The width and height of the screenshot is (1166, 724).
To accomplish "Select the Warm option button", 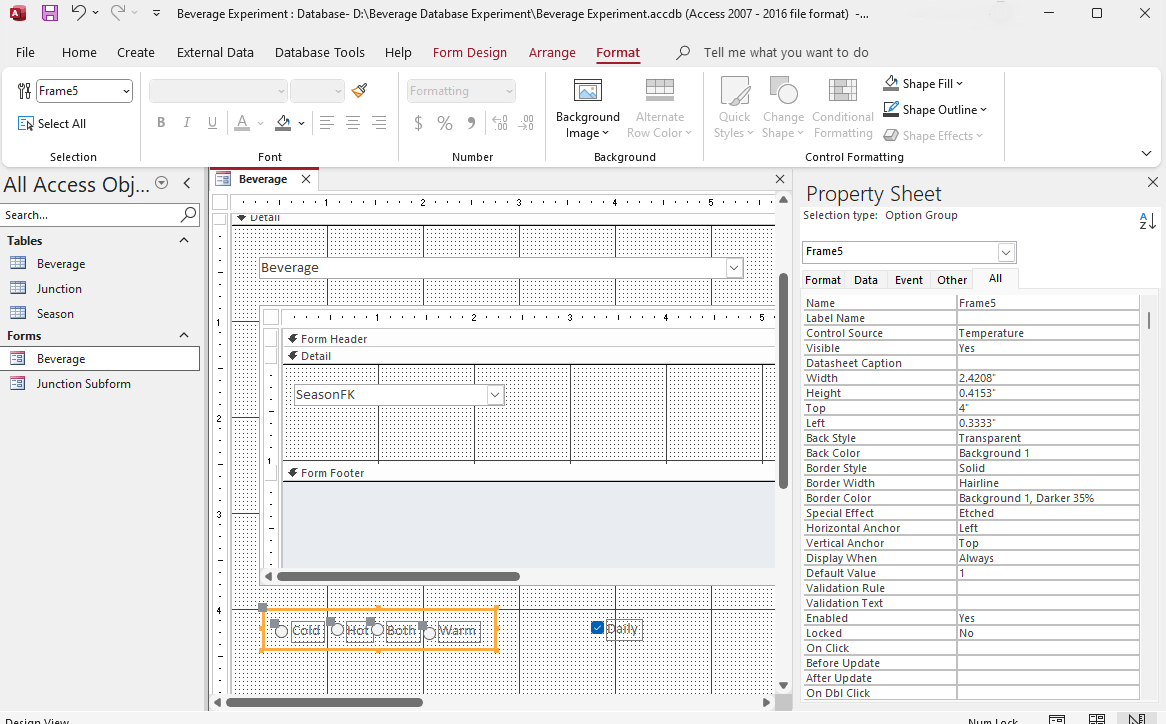I will click(429, 632).
